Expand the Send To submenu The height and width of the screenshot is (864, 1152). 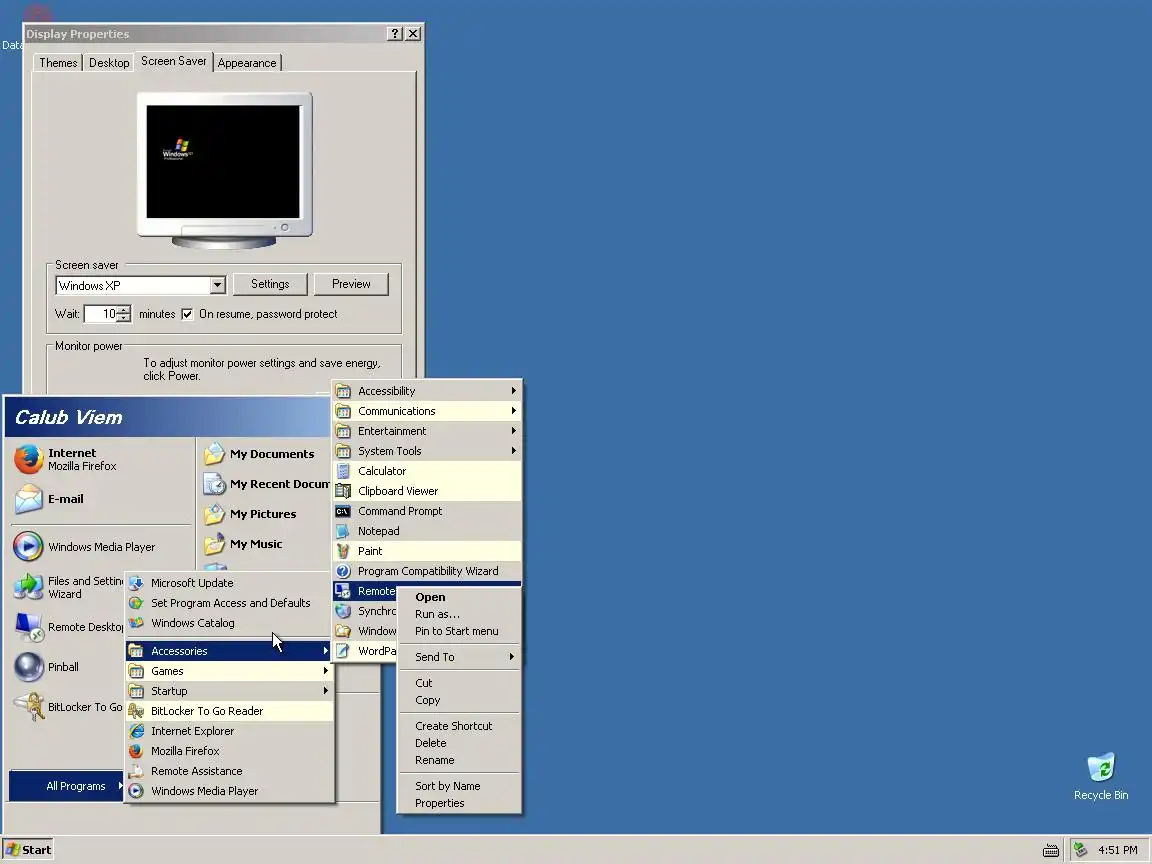(x=459, y=657)
